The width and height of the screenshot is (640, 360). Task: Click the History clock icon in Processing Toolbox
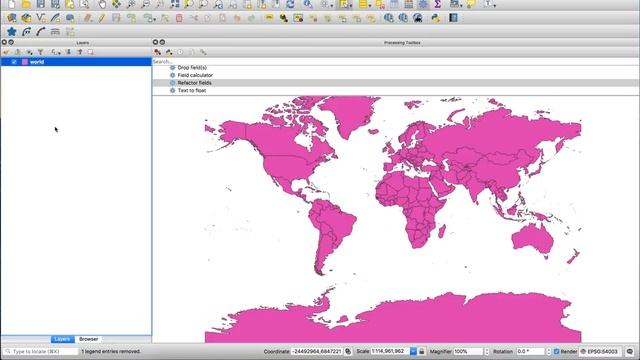[x=180, y=52]
